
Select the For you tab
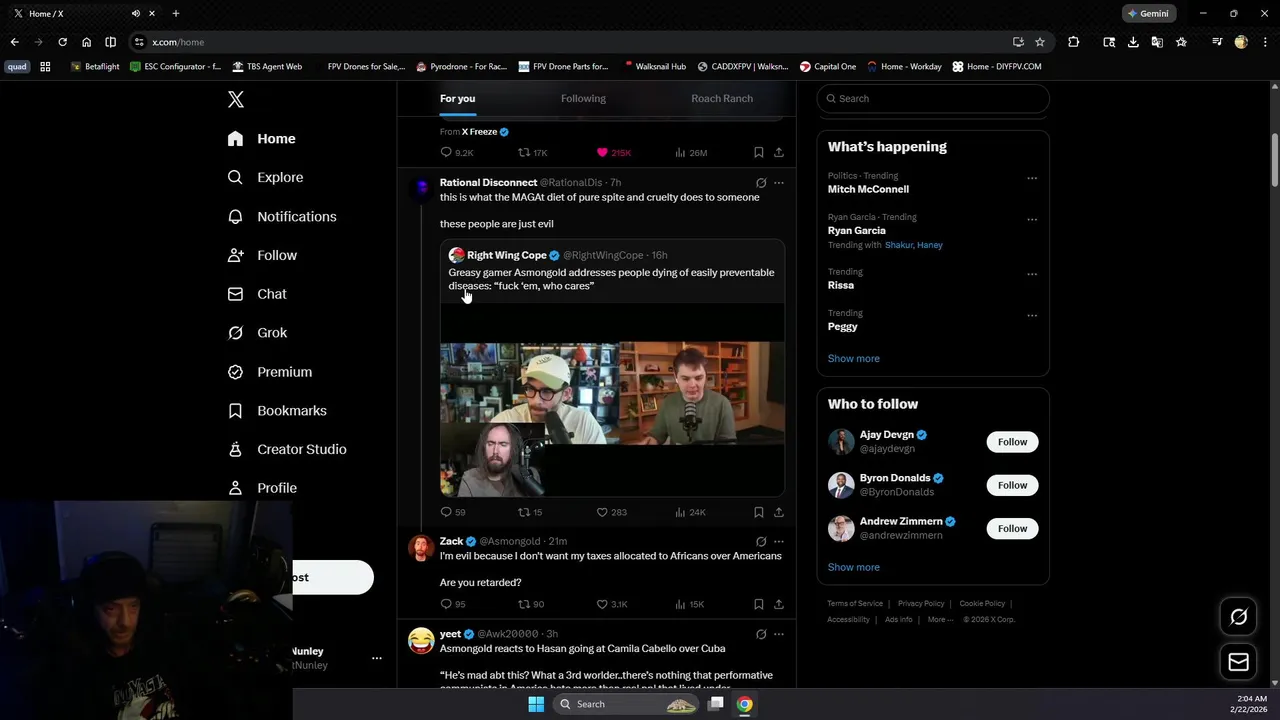(x=457, y=98)
